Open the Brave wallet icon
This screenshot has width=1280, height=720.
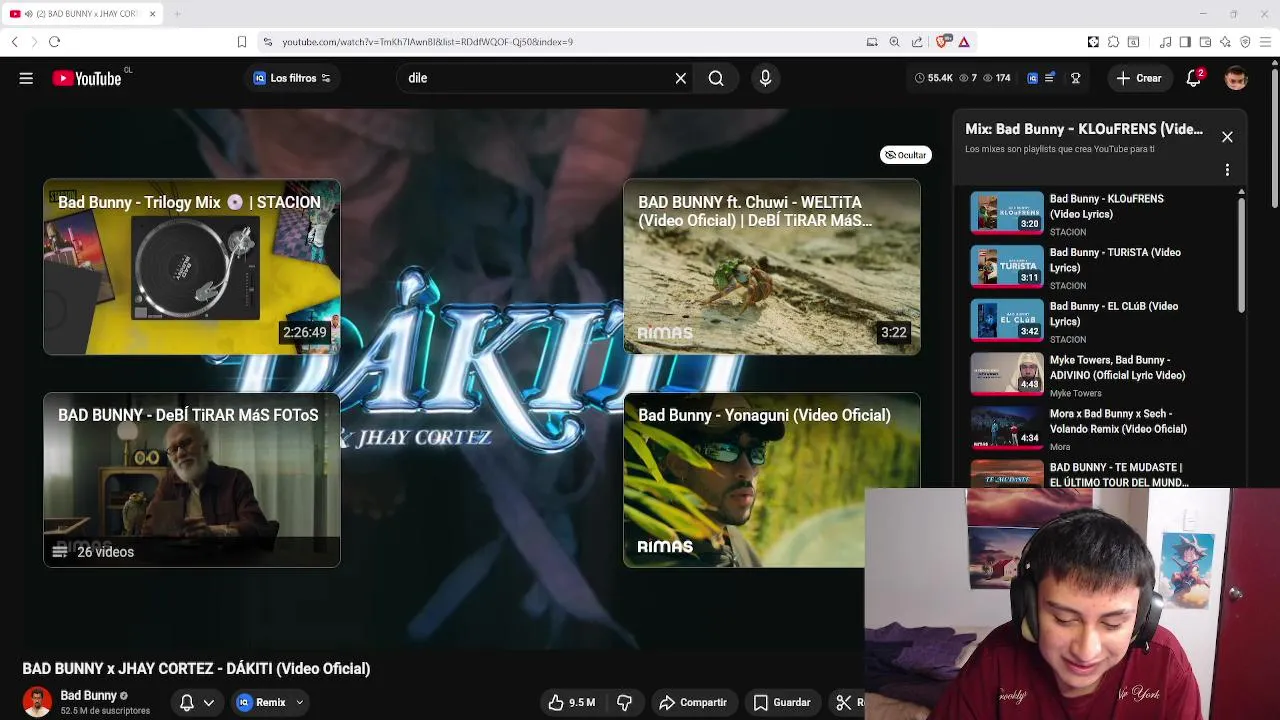(1205, 42)
